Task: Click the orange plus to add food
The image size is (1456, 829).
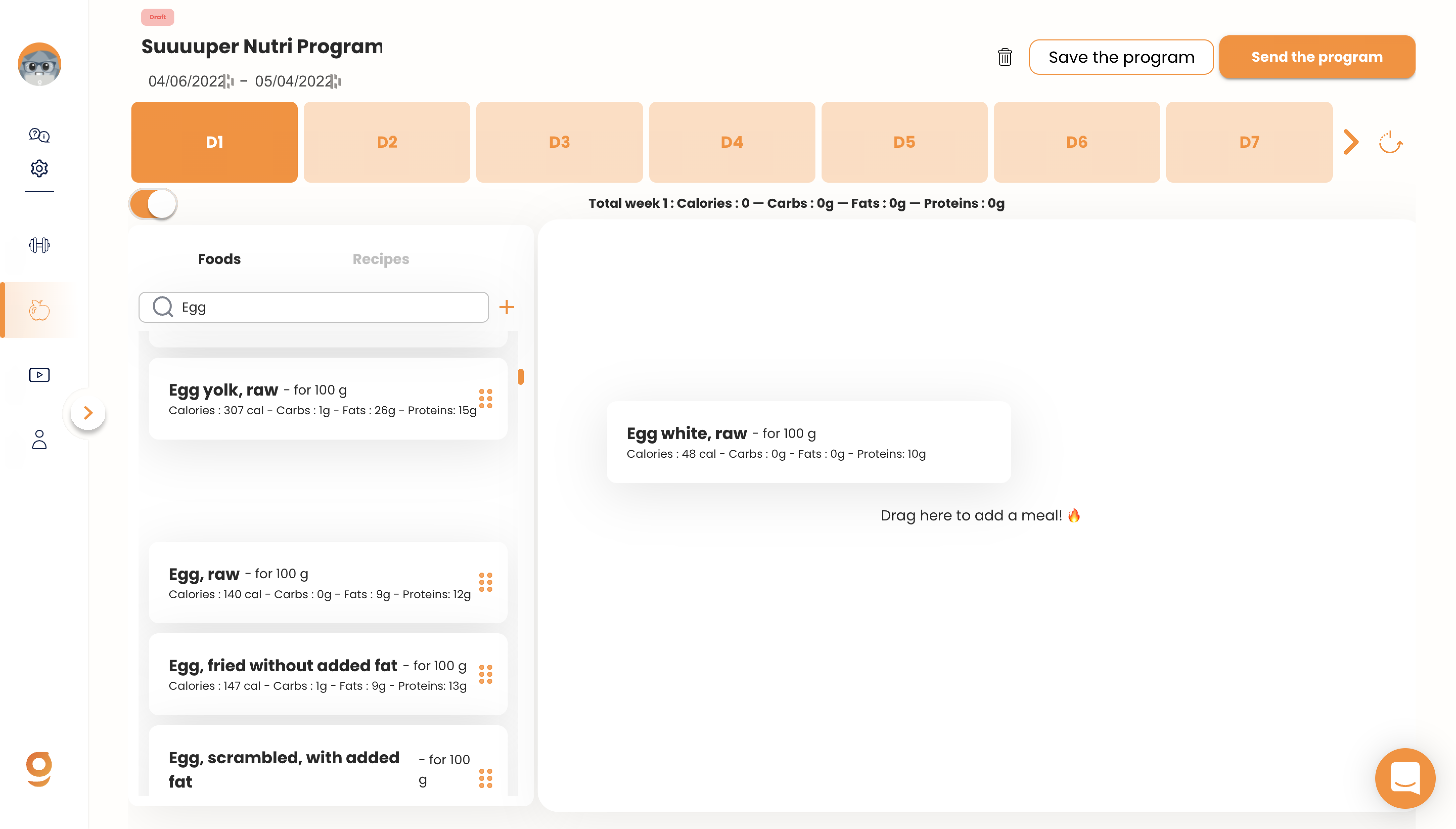Action: click(506, 308)
